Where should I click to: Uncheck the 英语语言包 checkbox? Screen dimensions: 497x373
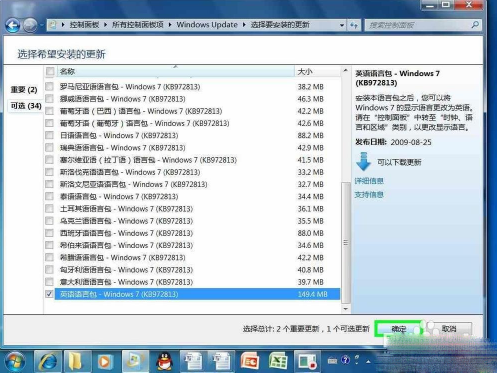pos(49,294)
